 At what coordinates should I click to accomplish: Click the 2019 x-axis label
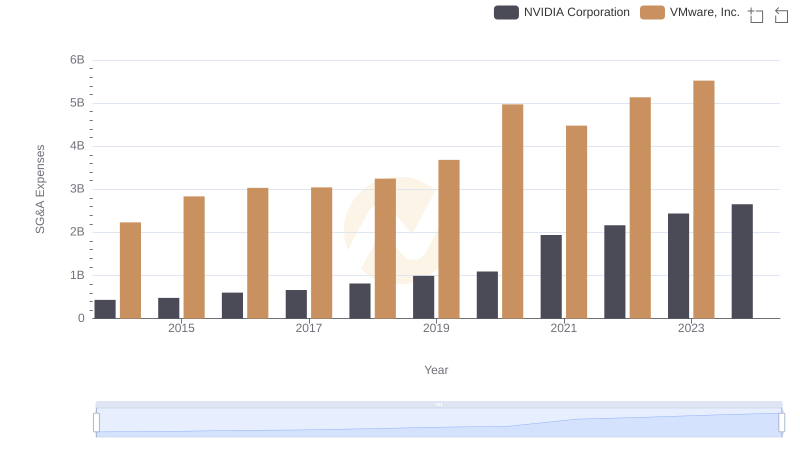coord(436,328)
